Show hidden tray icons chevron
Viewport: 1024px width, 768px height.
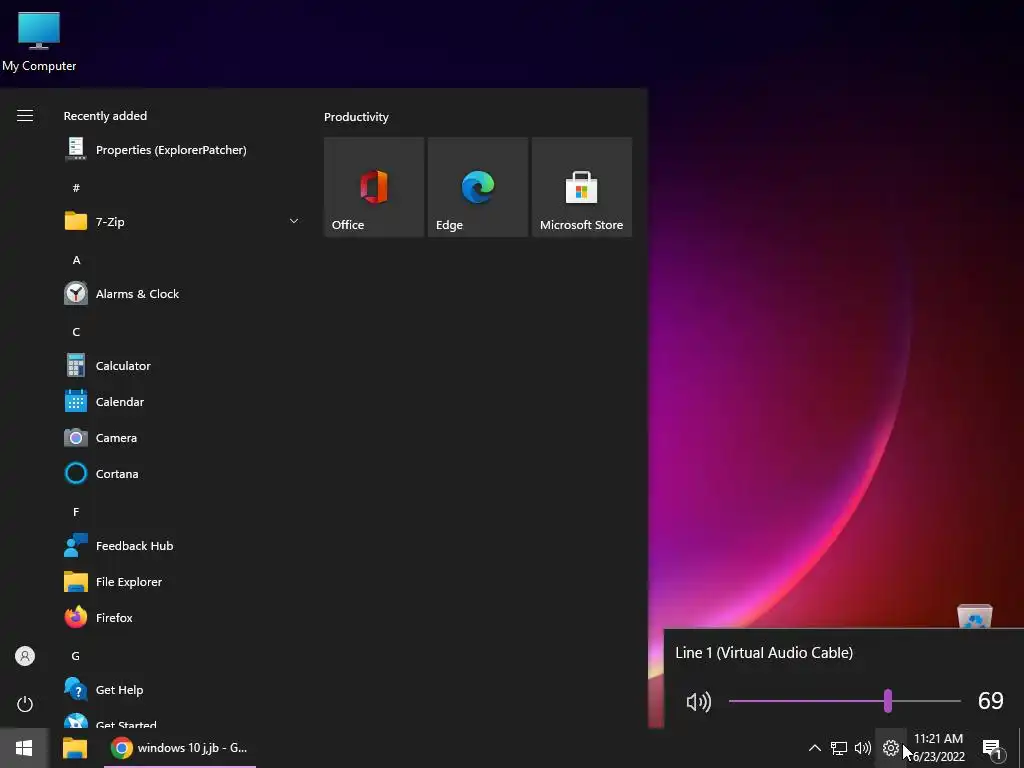[x=814, y=748]
